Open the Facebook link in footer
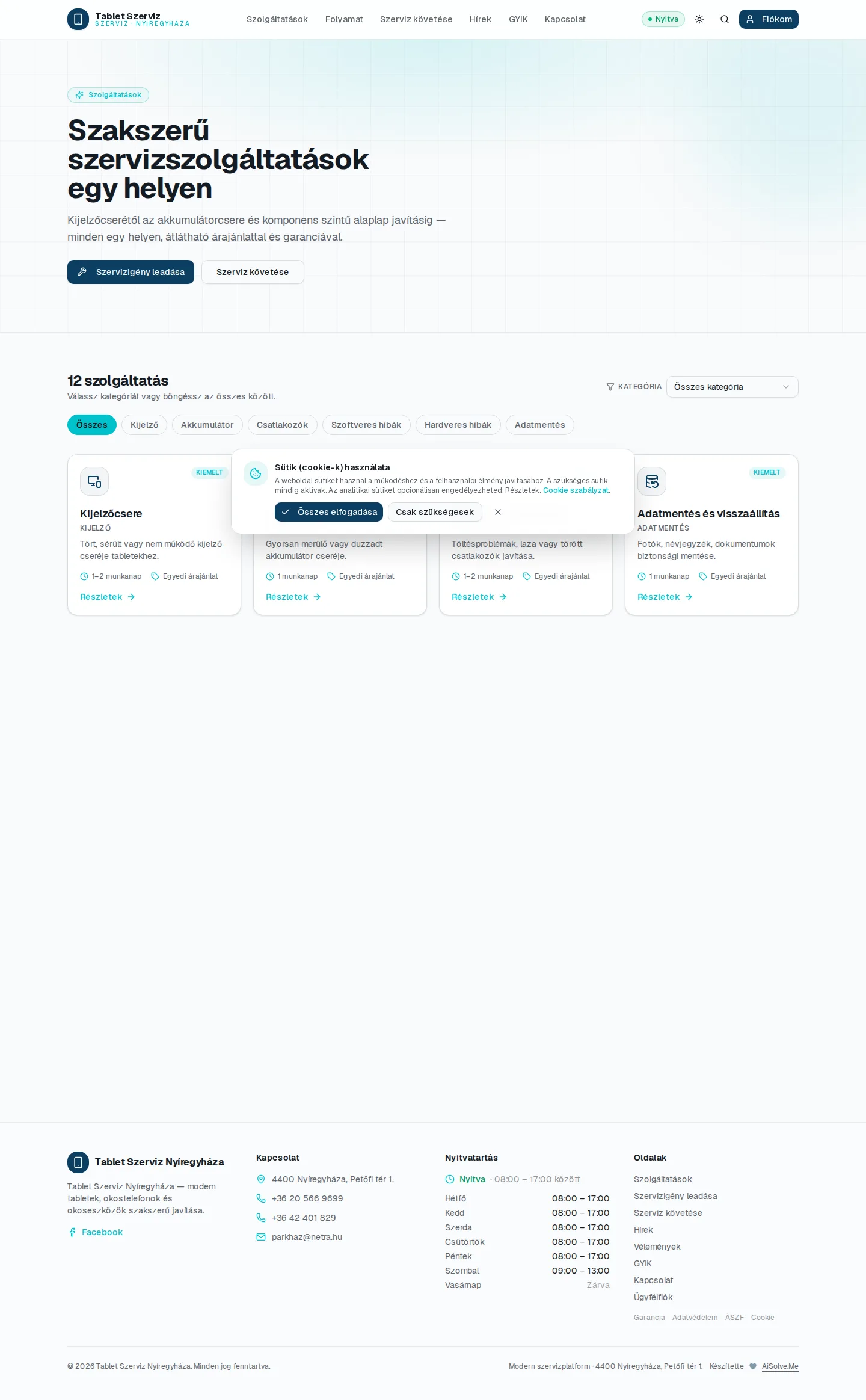866x1400 pixels. [96, 1232]
